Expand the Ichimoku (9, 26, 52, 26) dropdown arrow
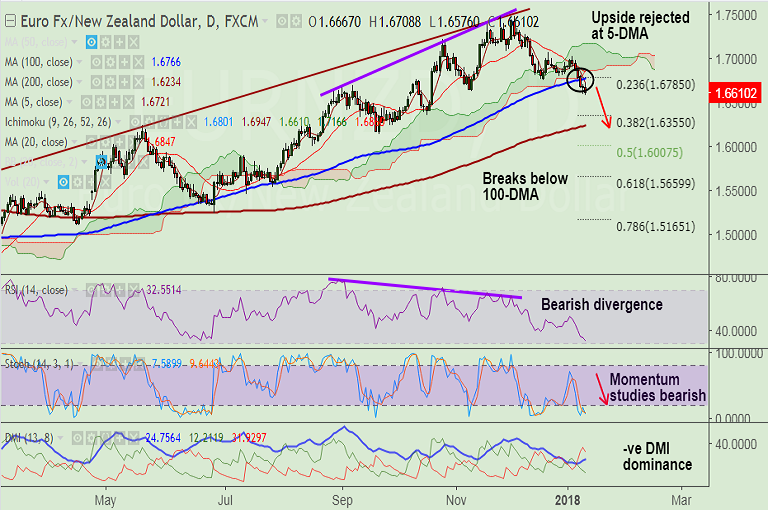 click(118, 122)
